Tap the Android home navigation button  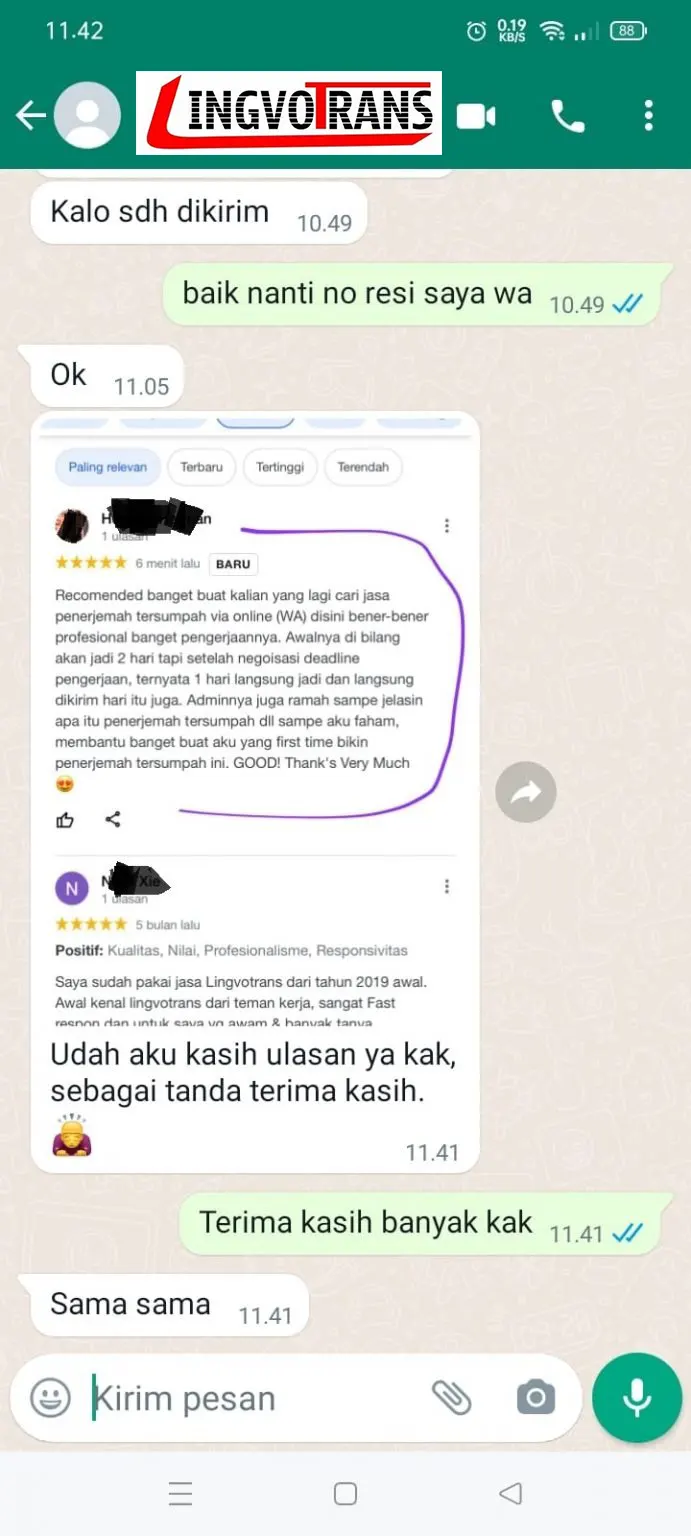(345, 1494)
